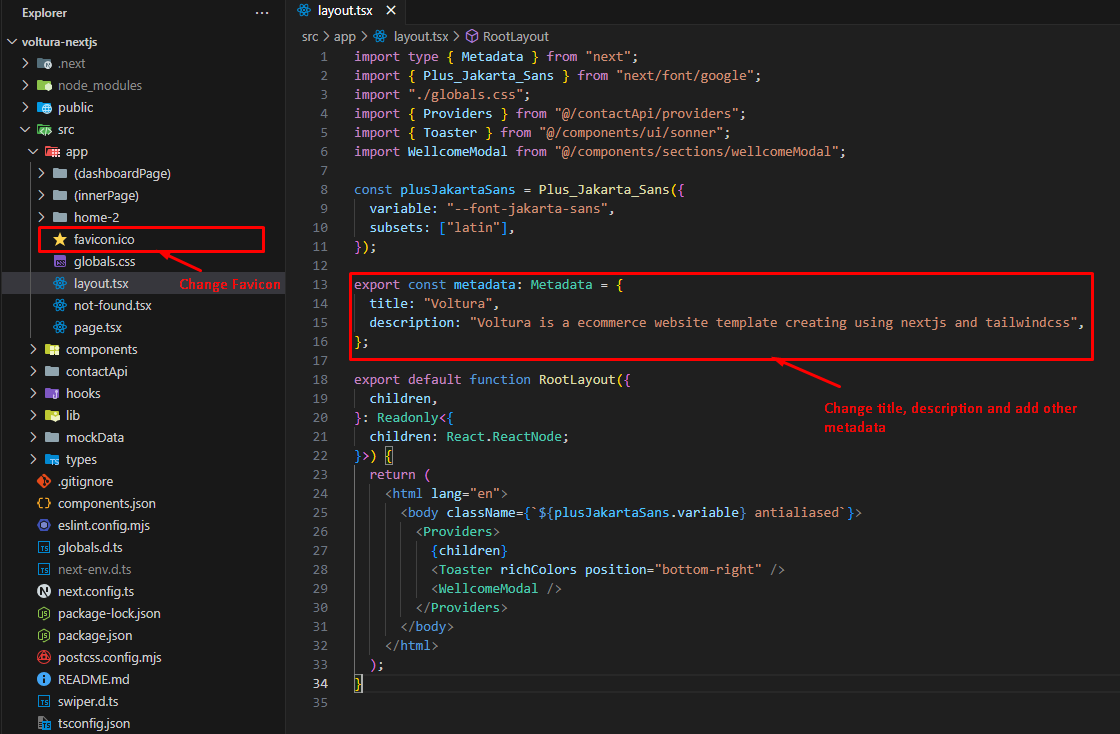
Task: Click line number 13 in the gutter
Action: point(320,284)
